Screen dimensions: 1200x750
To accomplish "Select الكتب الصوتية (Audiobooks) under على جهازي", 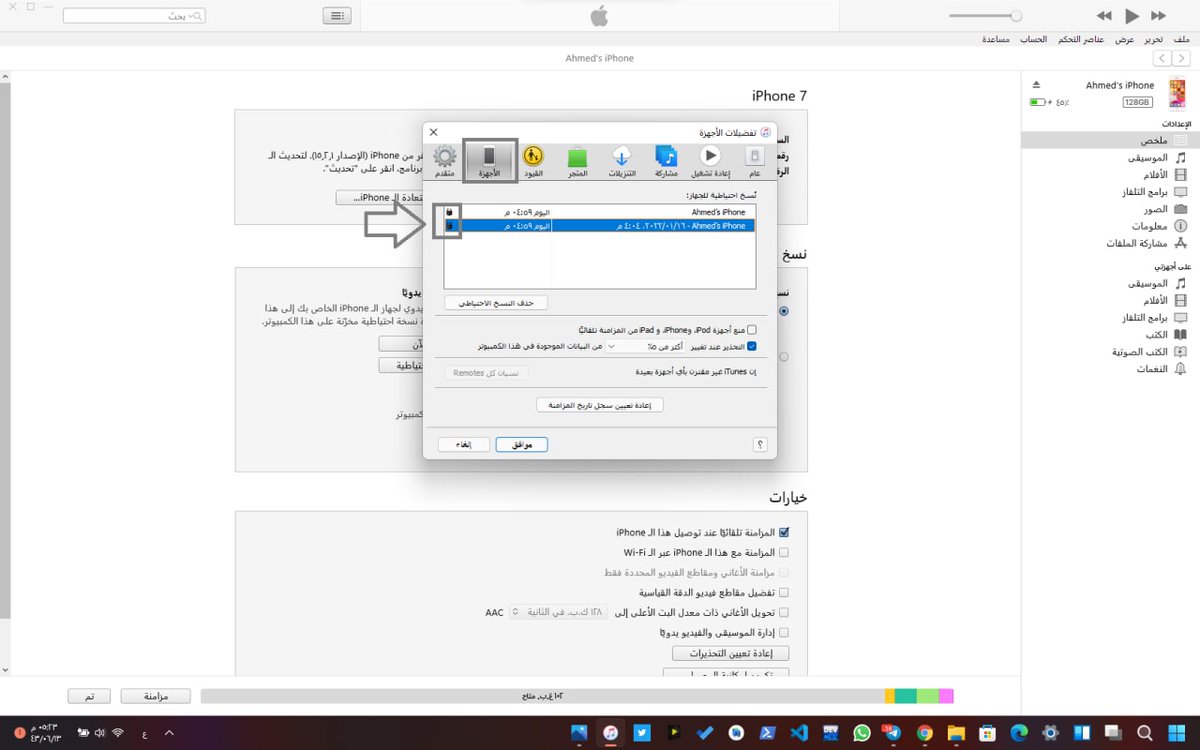I will (x=1110, y=352).
